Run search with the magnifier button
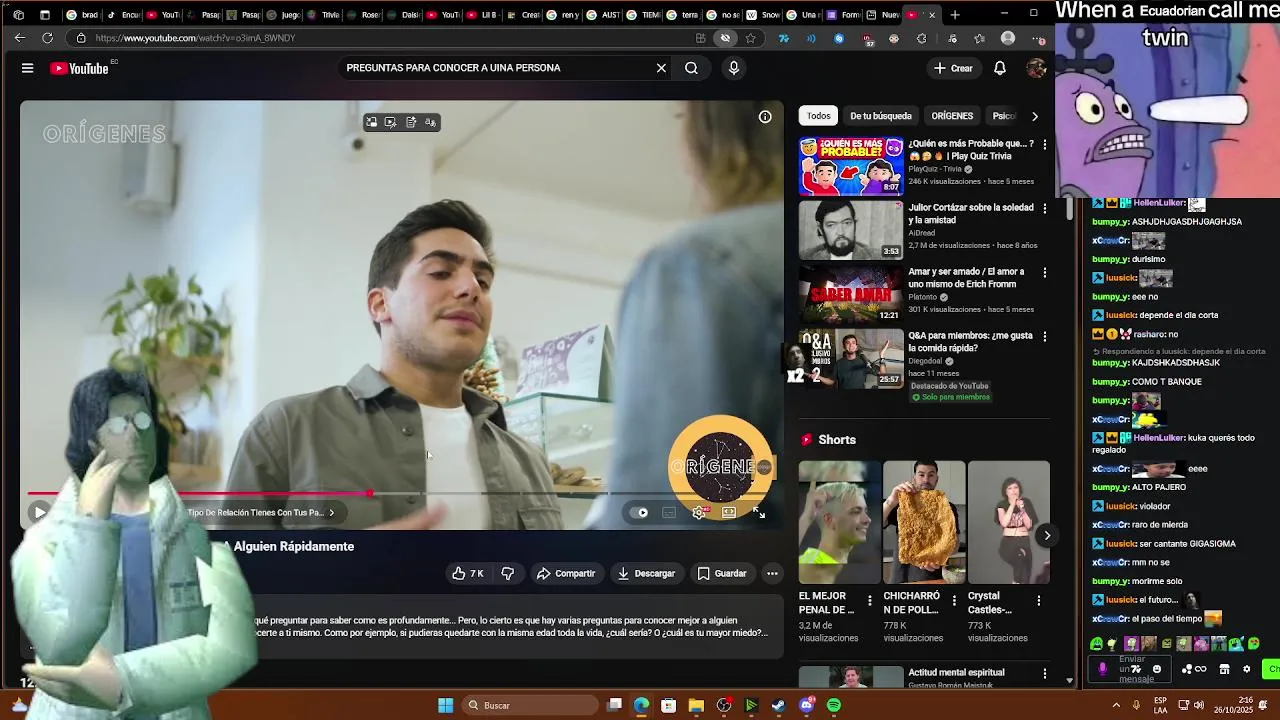Image resolution: width=1280 pixels, height=720 pixels. [x=691, y=68]
